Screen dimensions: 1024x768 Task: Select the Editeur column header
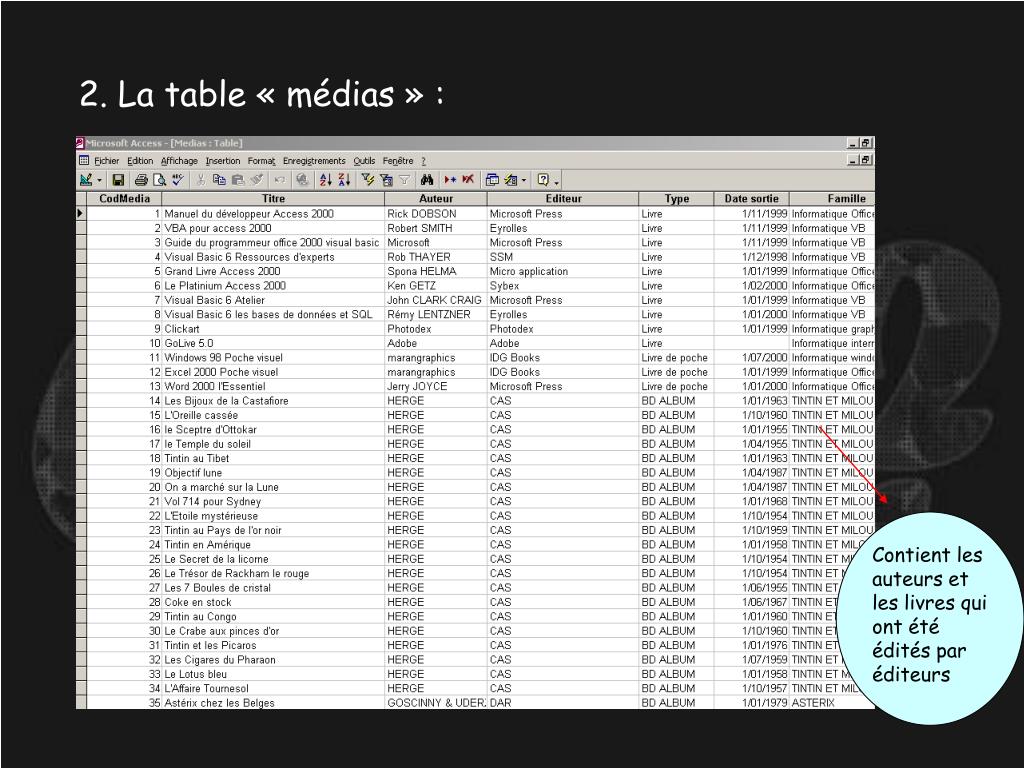click(x=563, y=199)
